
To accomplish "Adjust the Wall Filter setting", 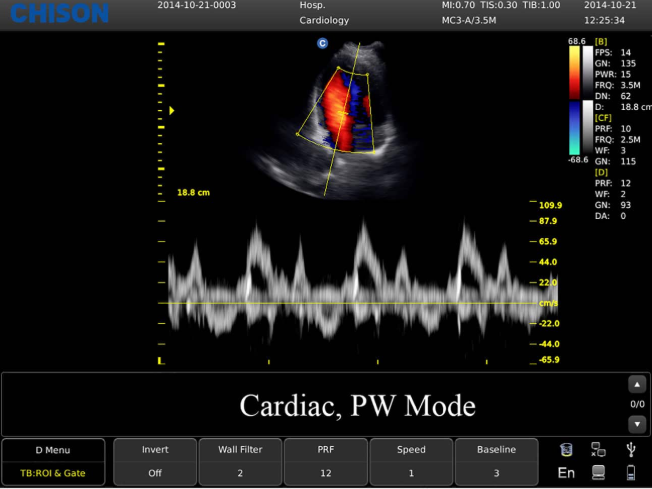I will pos(240,461).
